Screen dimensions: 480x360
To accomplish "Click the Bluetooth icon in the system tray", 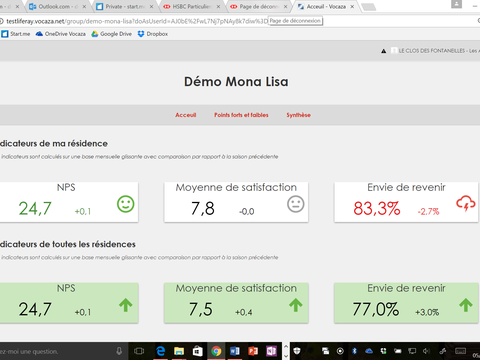I will click(x=355, y=351).
